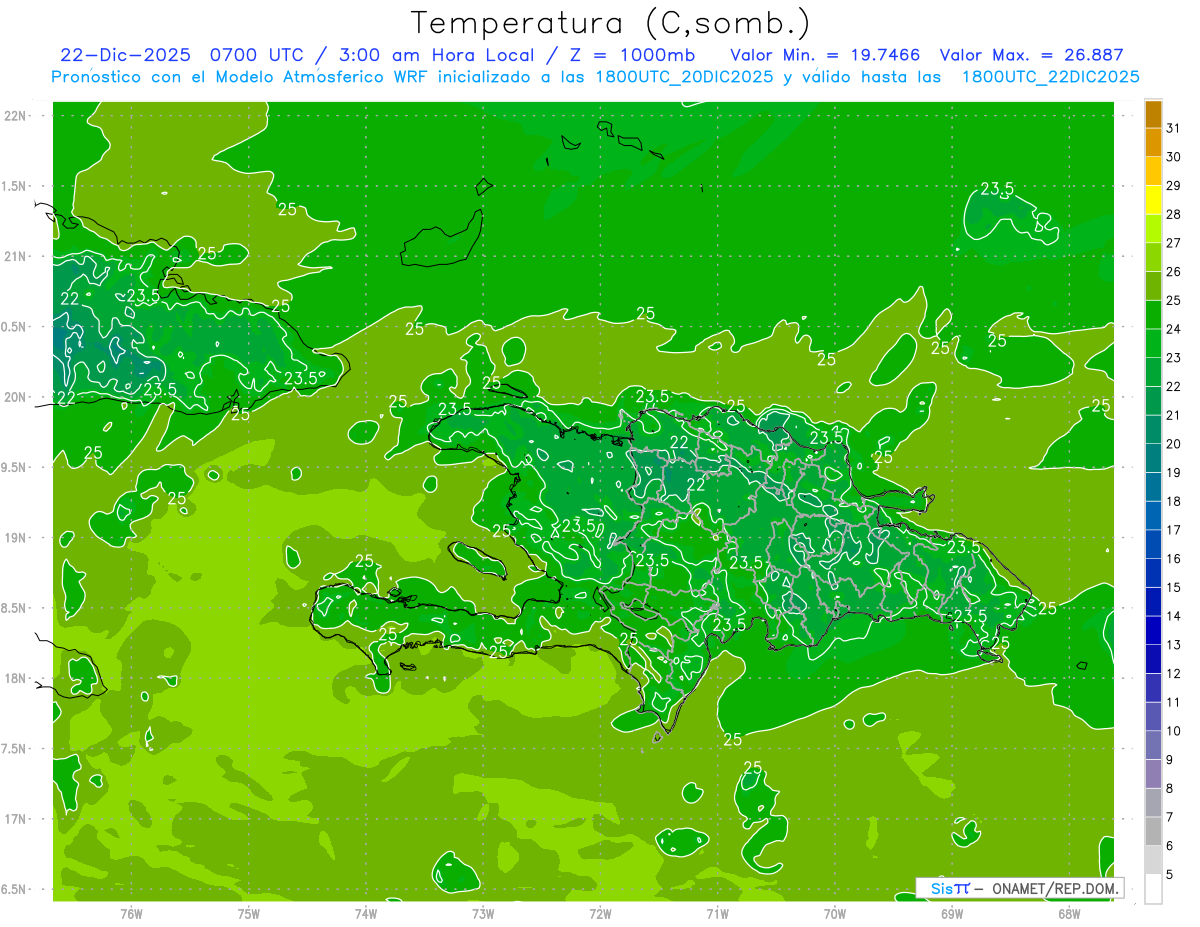Click the 69W longitude axis label
The width and height of the screenshot is (1200, 927).
[x=952, y=914]
